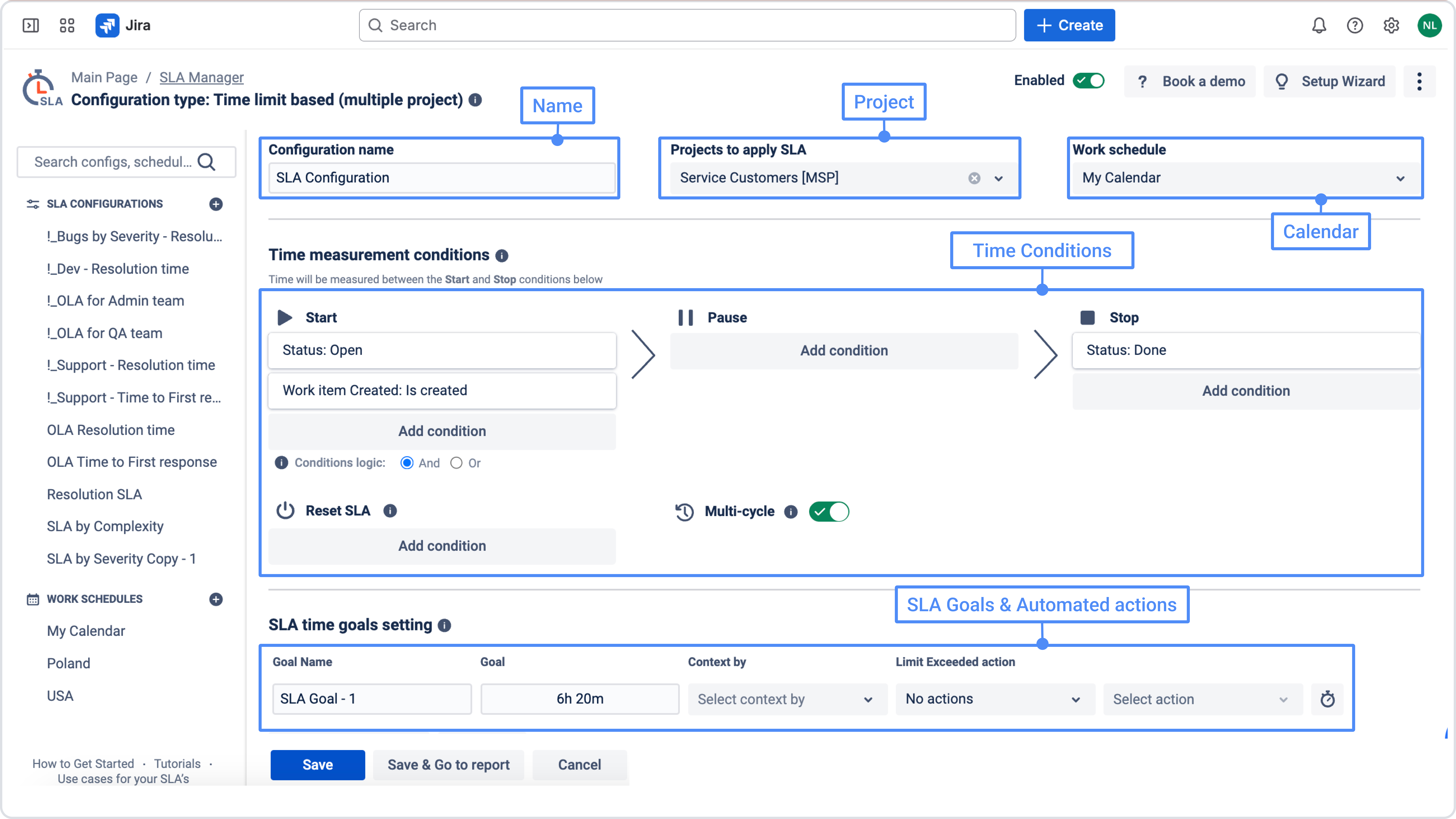Select the Or conditions logic radio

pos(456,463)
